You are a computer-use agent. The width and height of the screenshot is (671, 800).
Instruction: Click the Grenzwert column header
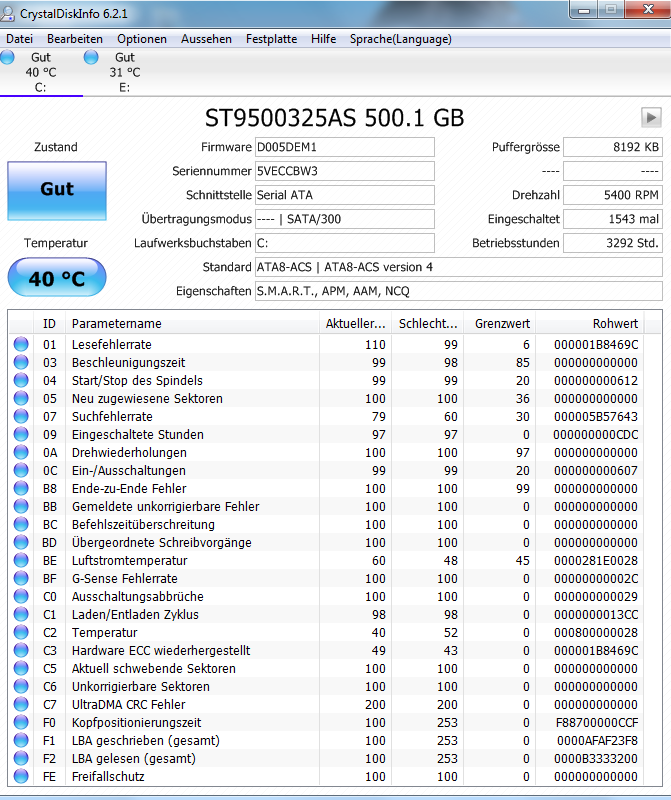click(x=500, y=323)
